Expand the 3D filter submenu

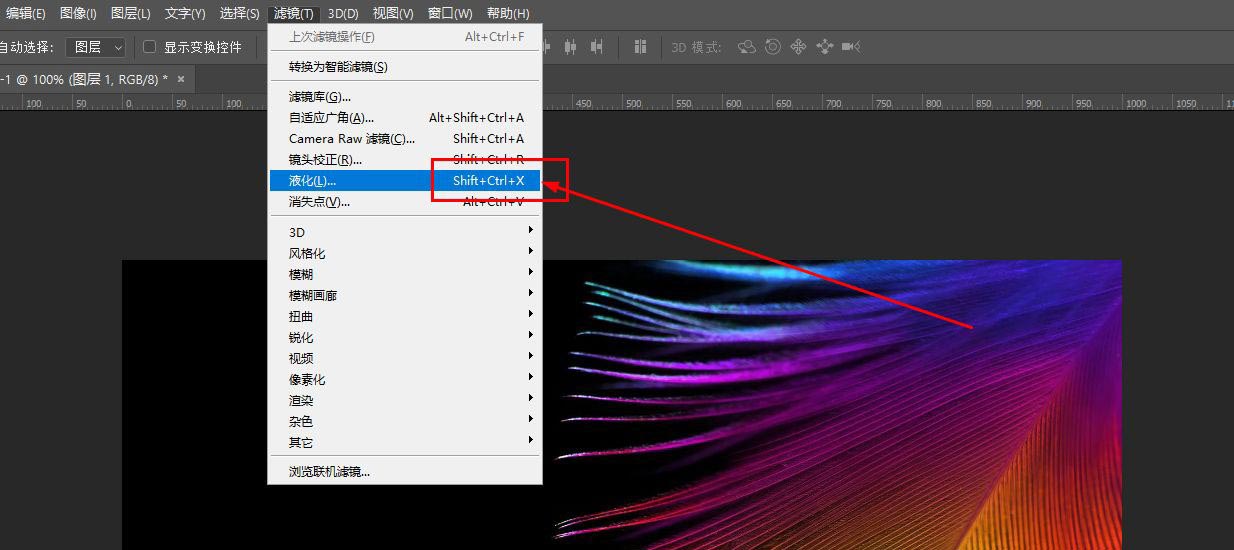click(405, 232)
